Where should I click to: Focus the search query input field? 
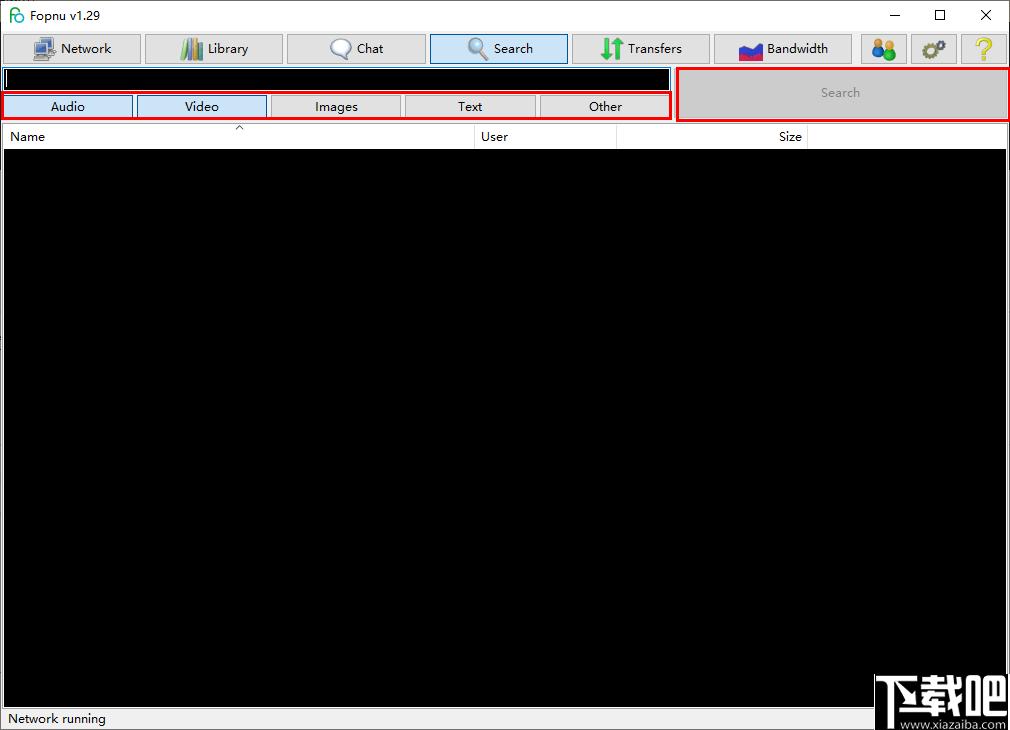[337, 79]
